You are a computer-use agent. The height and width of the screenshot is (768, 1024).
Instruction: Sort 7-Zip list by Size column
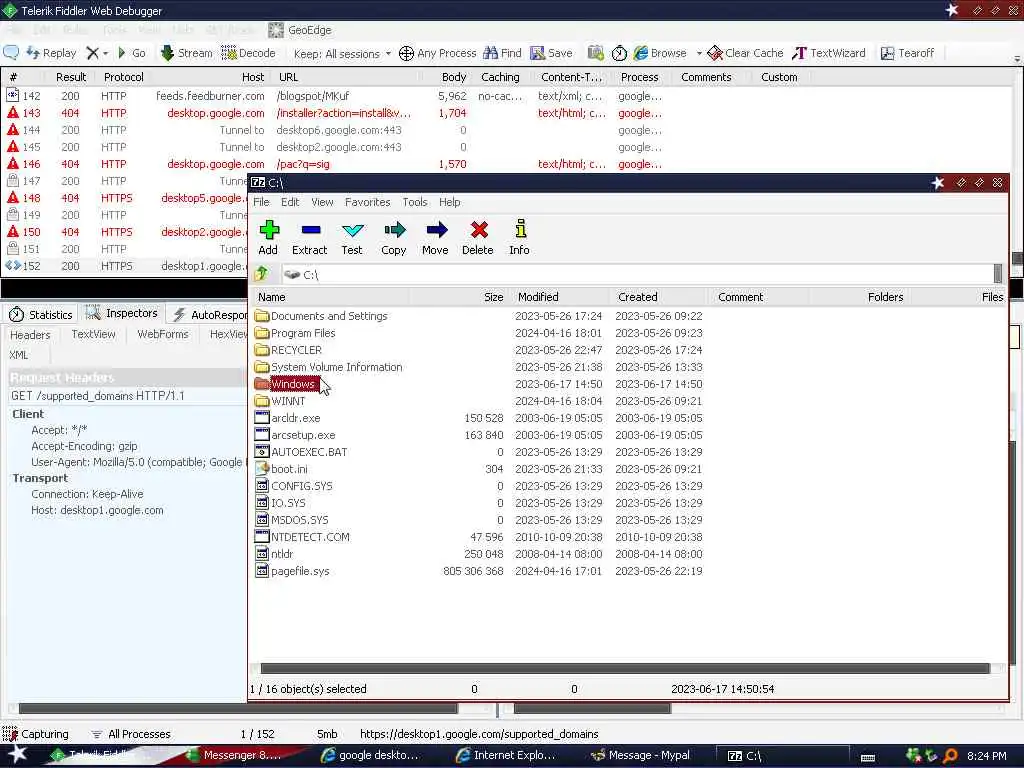(x=458, y=296)
